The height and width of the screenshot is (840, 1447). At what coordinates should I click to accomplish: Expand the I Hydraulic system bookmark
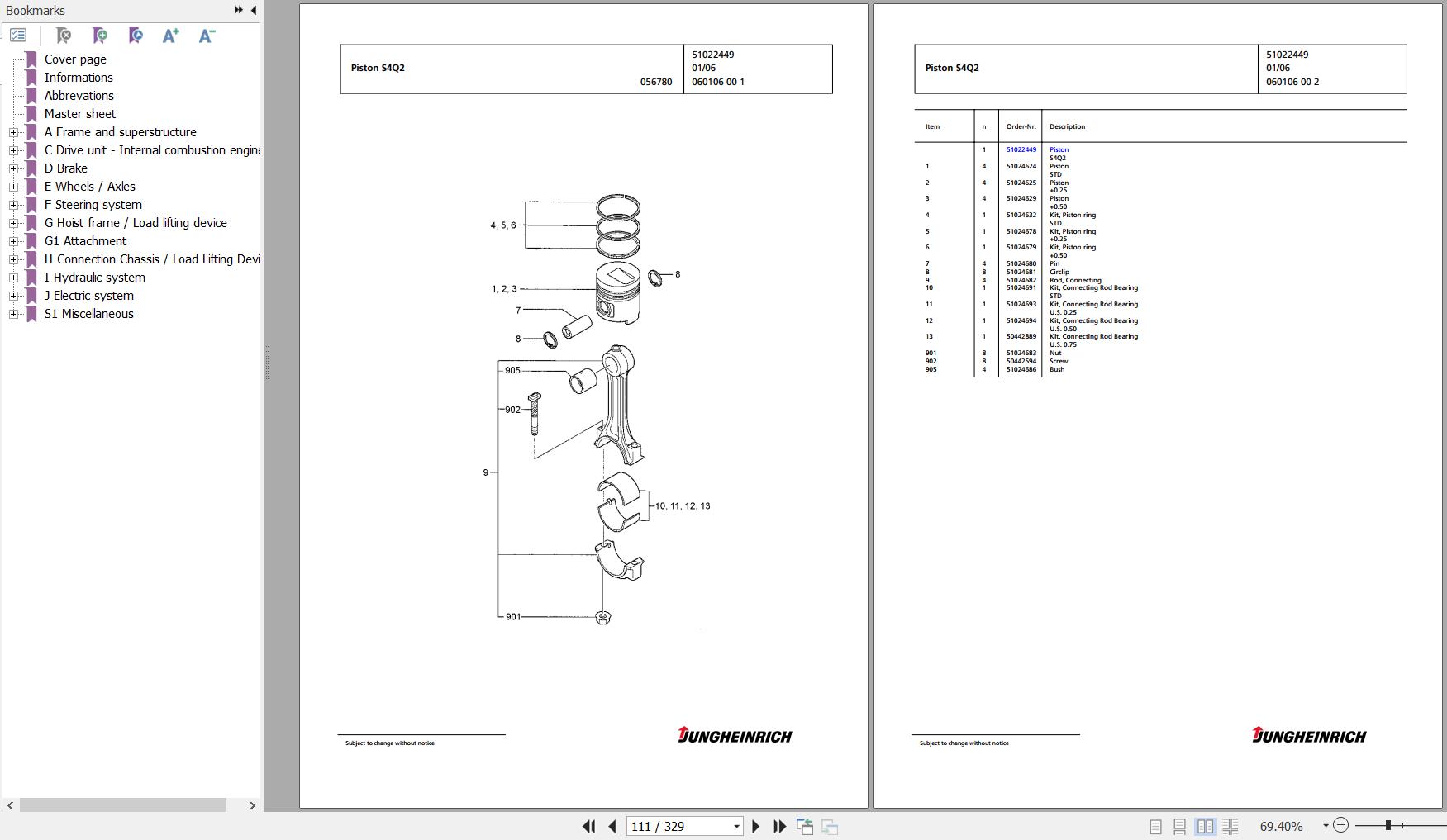pyautogui.click(x=13, y=278)
